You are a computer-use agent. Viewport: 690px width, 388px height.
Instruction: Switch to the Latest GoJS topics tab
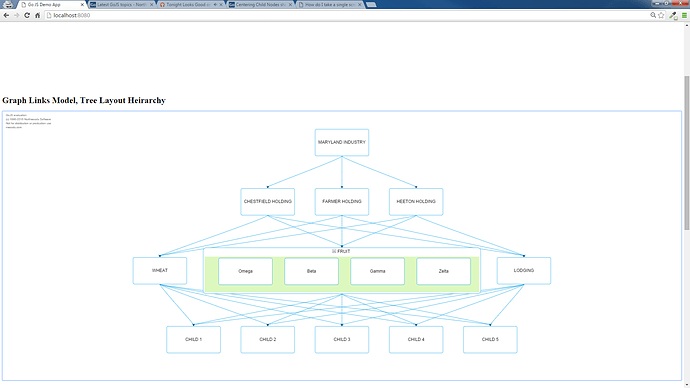point(121,4)
